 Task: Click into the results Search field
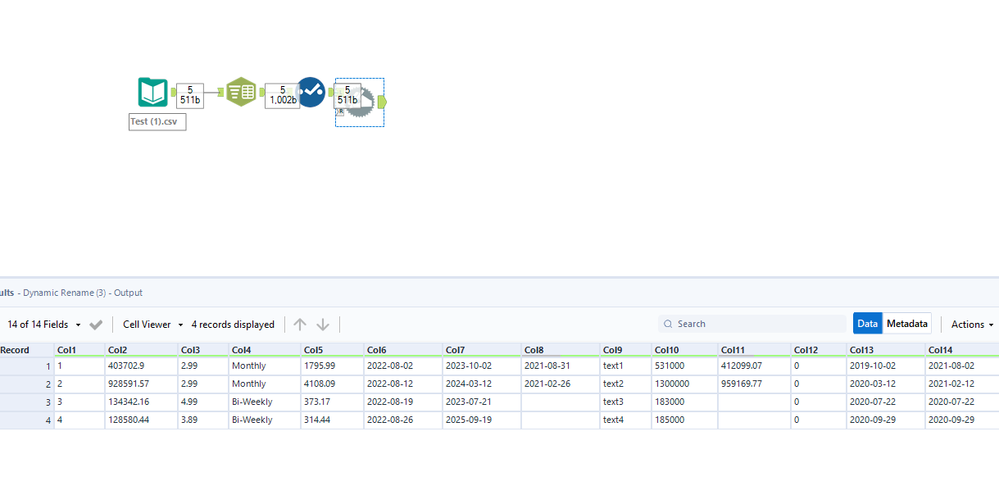pos(752,324)
